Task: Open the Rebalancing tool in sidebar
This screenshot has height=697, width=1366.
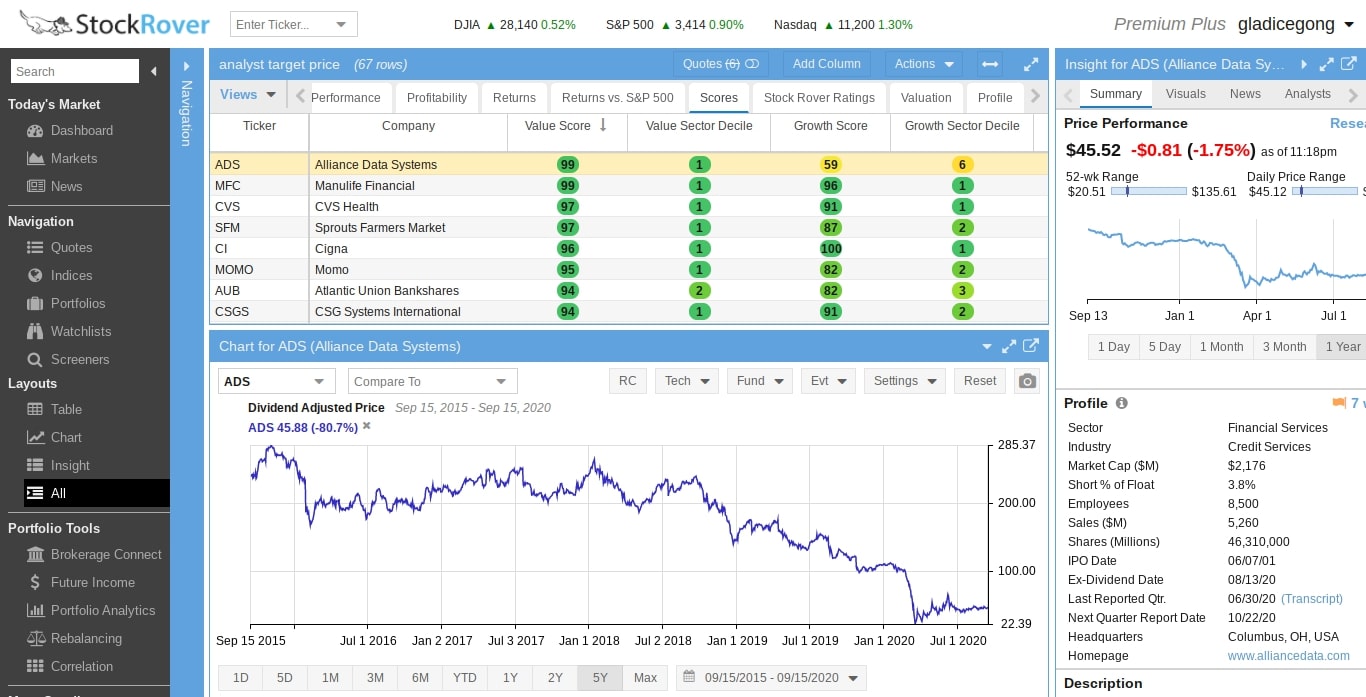Action: pos(86,638)
